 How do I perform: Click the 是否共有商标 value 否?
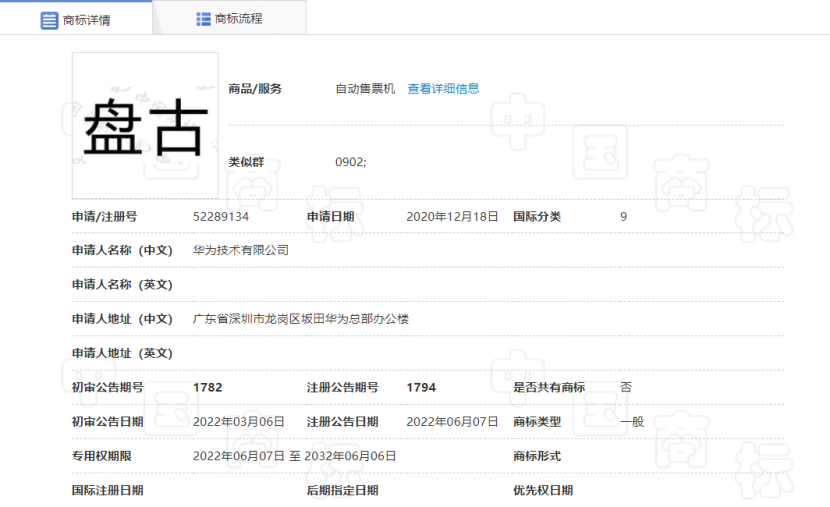coord(626,387)
